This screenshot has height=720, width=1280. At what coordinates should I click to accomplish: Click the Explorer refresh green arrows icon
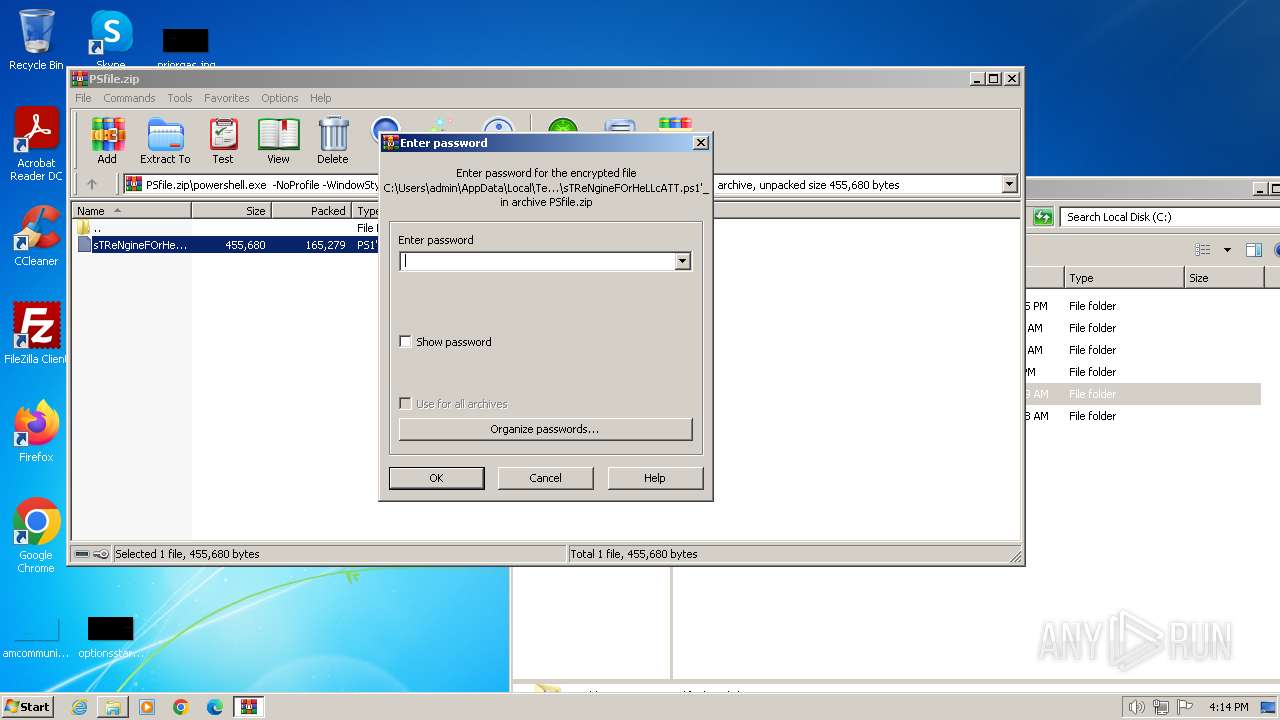tap(1043, 217)
